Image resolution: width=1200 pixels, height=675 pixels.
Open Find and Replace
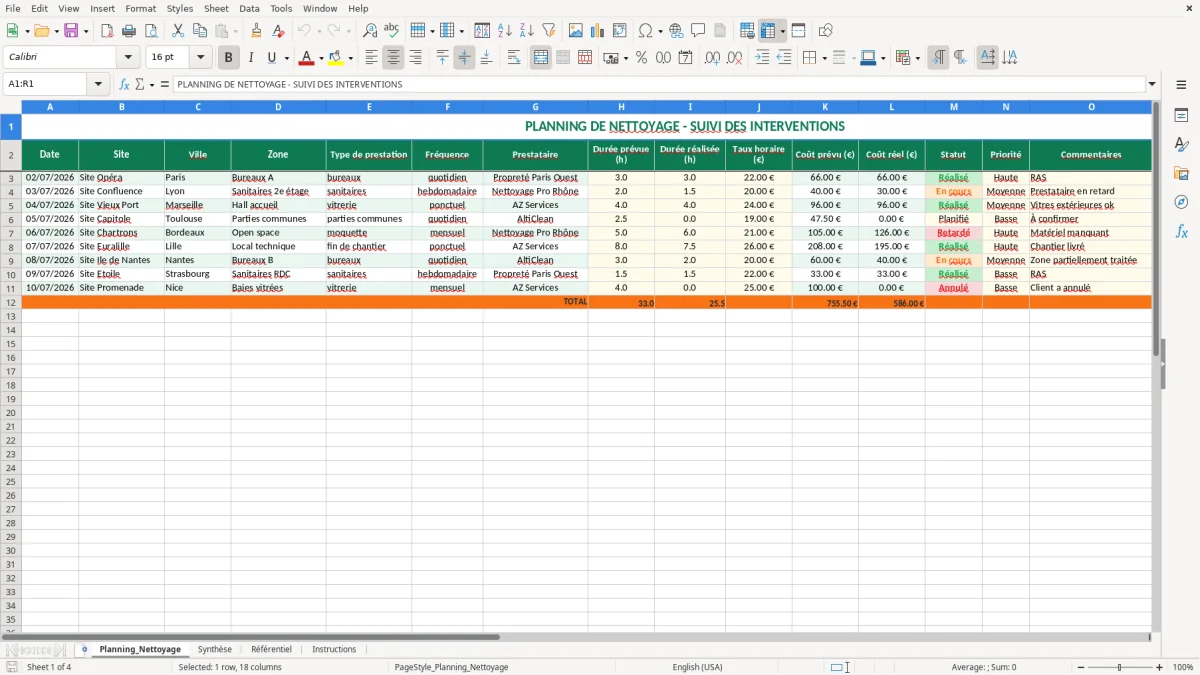[x=370, y=31]
